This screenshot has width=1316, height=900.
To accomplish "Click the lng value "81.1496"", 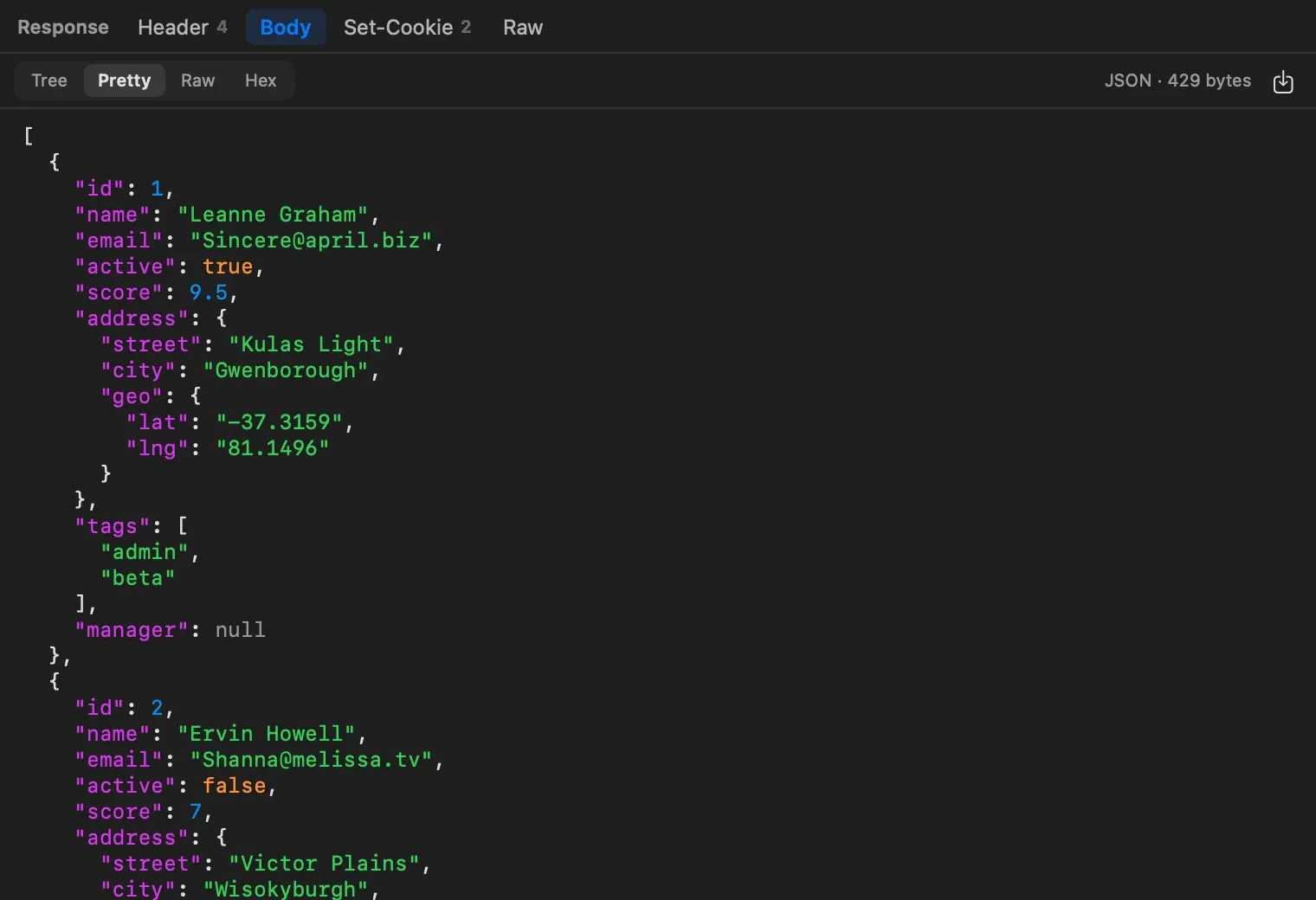I will click(273, 448).
